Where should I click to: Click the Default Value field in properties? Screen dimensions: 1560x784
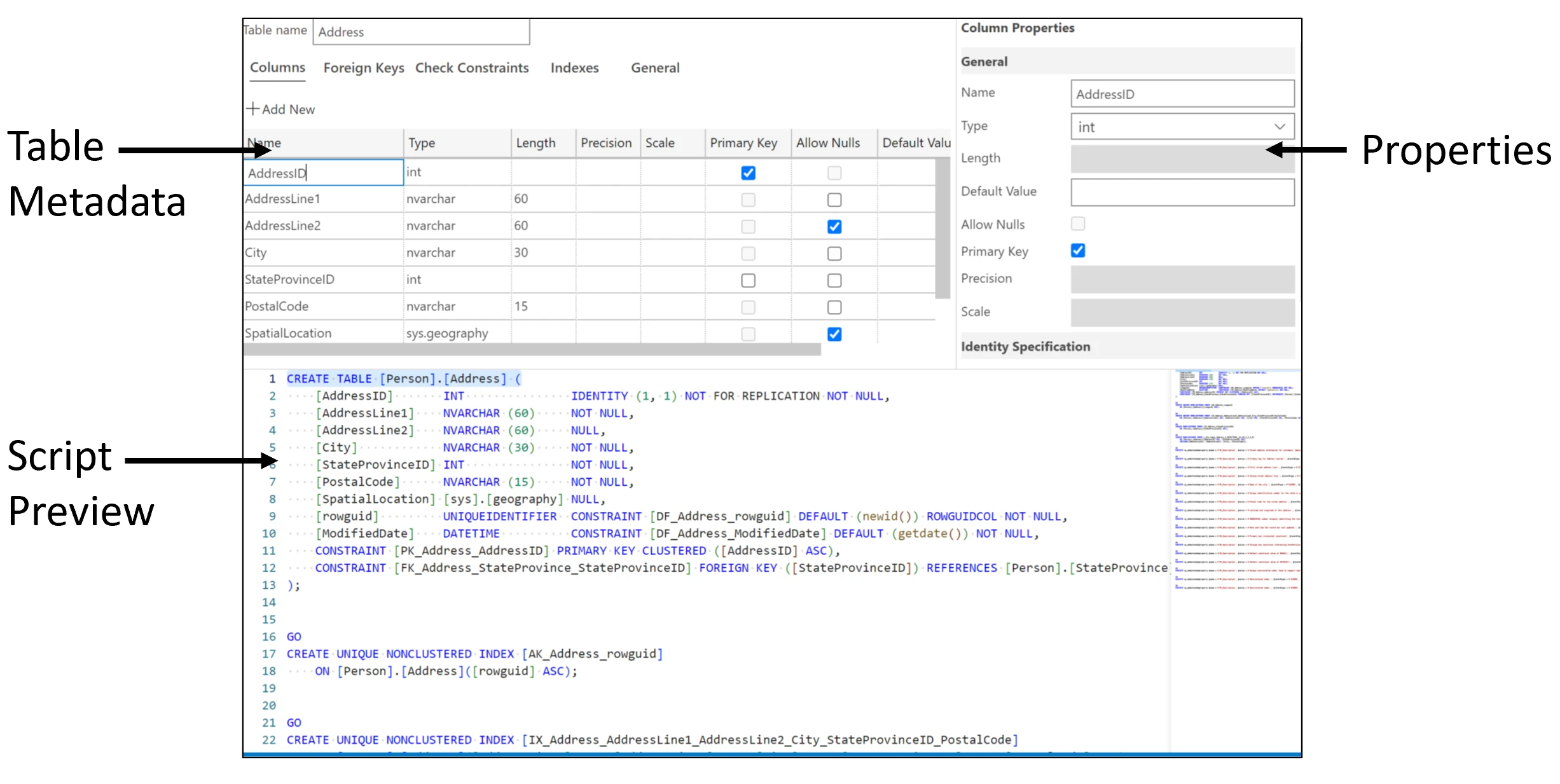click(x=1182, y=192)
